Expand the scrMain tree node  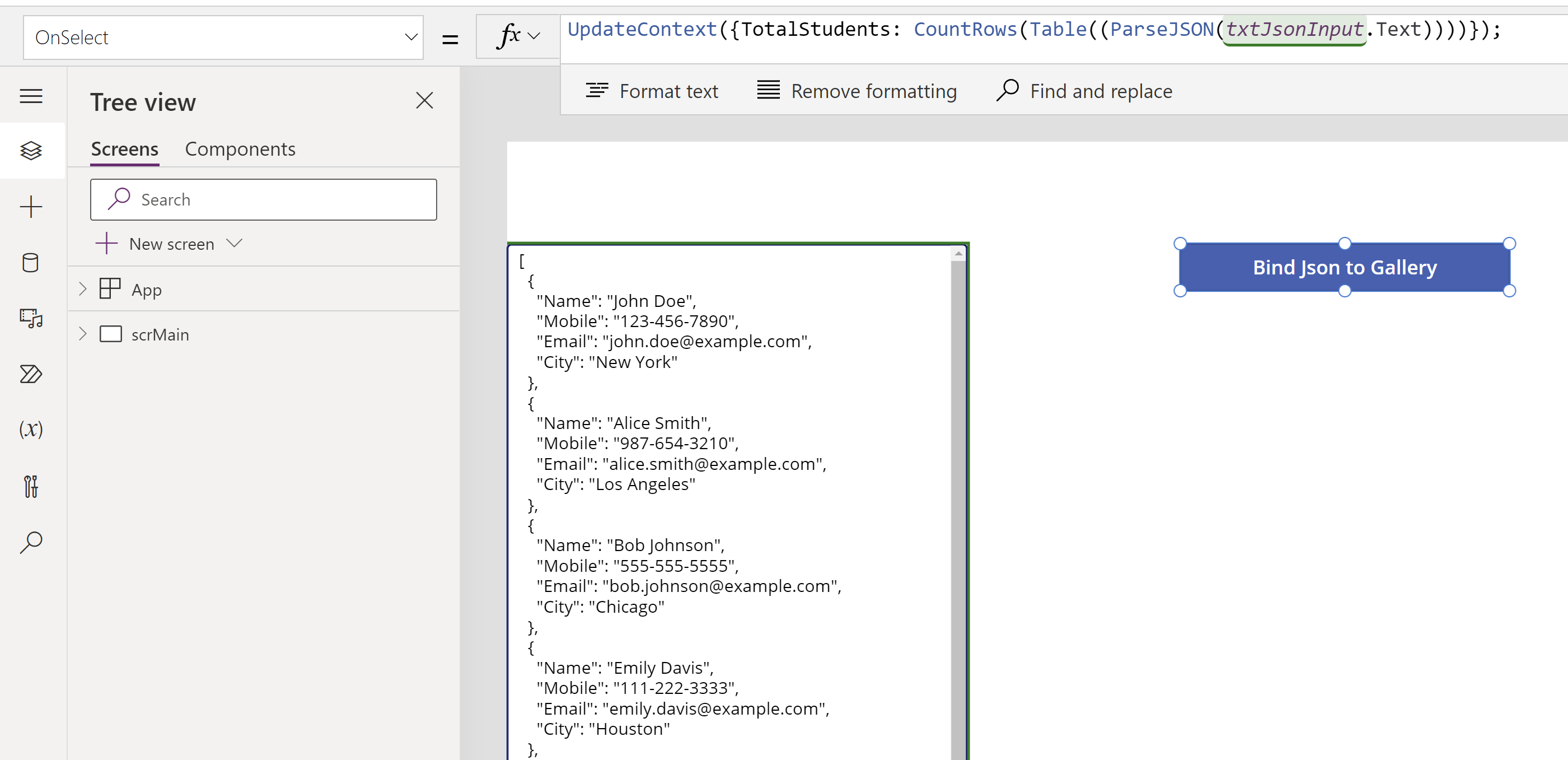83,334
